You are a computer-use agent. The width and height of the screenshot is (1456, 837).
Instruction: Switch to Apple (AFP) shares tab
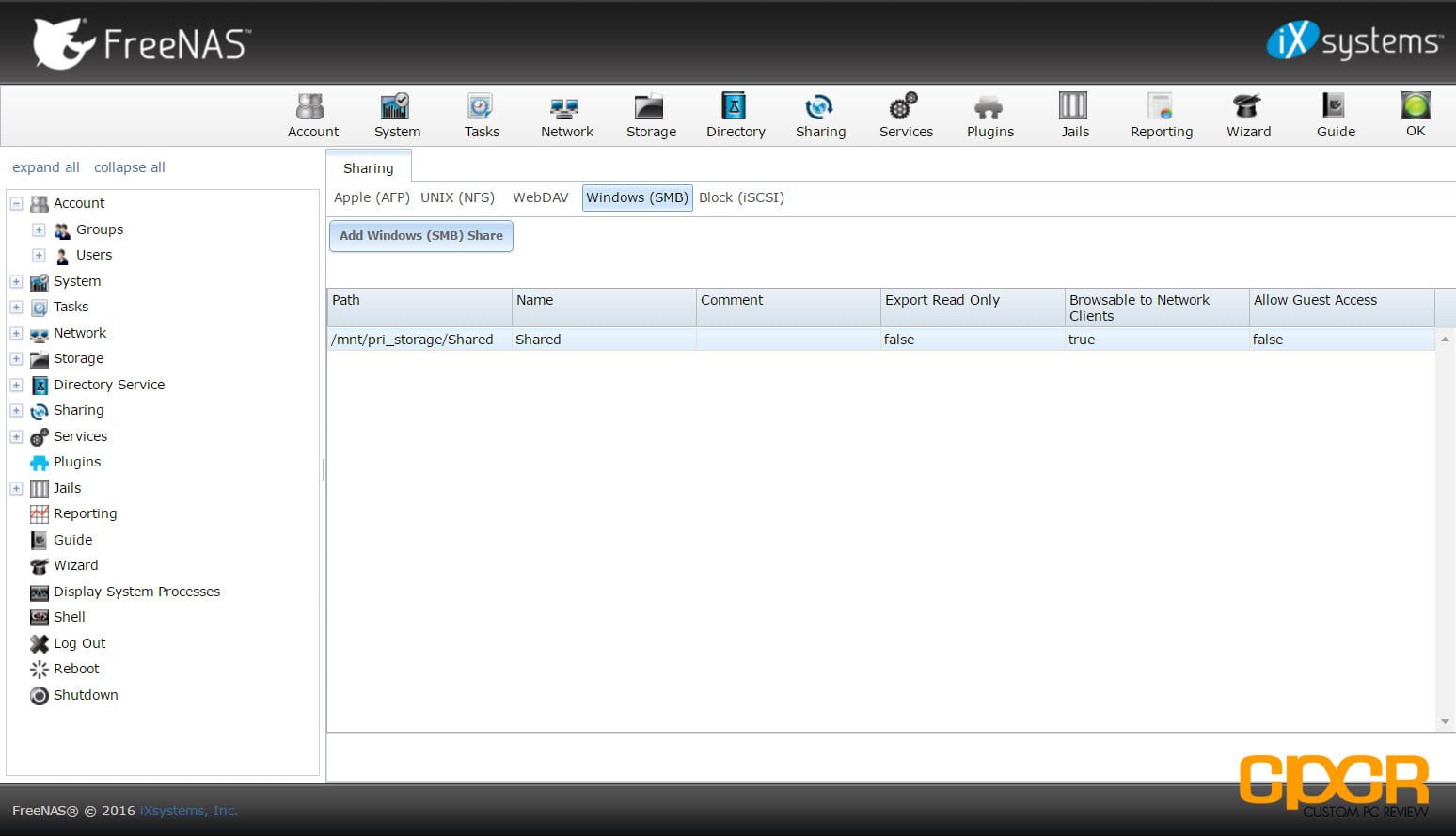[x=372, y=197]
